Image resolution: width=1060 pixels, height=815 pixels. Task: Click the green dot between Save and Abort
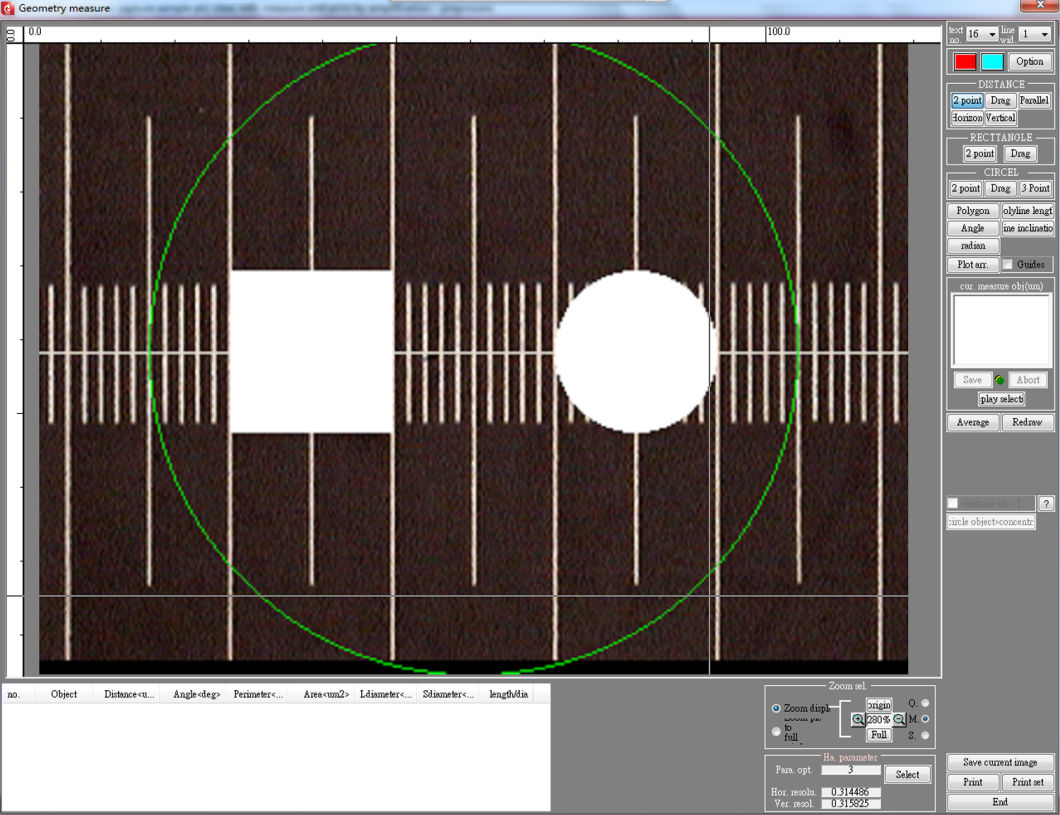[x=999, y=380]
